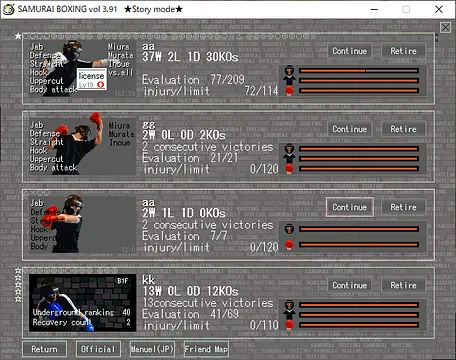
Task: Click the 2W 0L 0D 2KOs record
Action: [184, 135]
